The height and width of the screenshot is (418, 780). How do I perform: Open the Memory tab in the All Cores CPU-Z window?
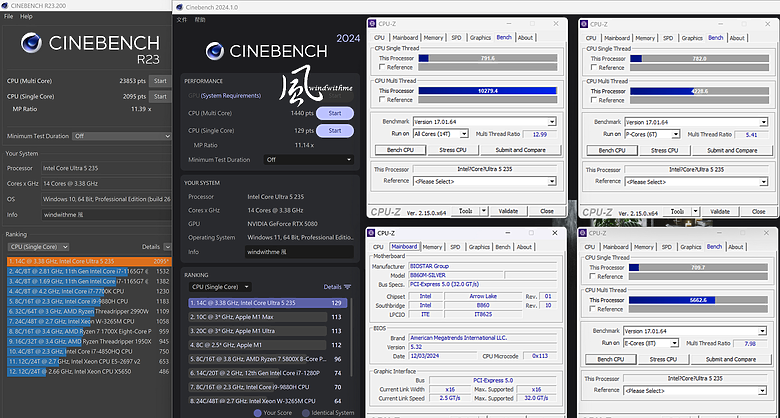pos(433,38)
